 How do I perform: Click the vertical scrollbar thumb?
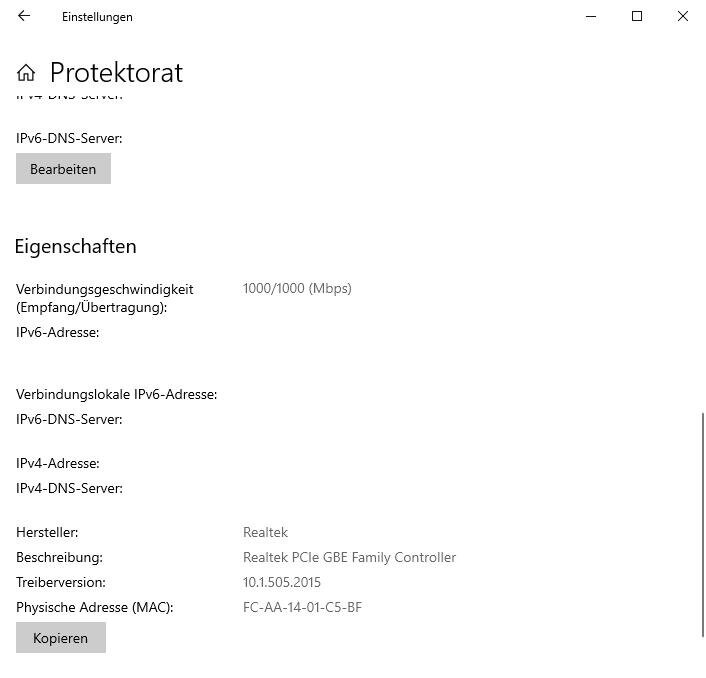point(702,522)
